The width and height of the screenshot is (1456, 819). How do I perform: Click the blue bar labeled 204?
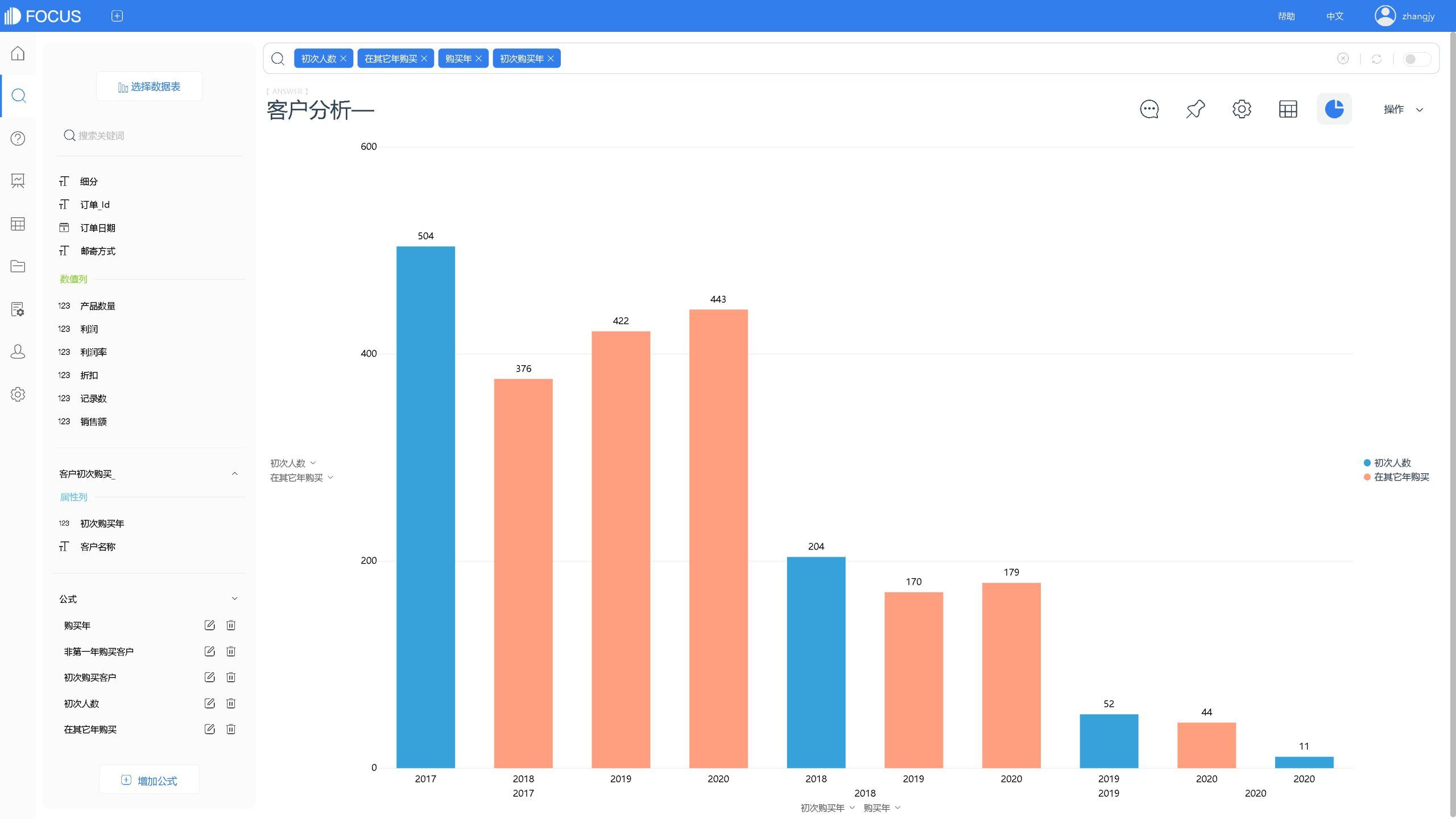816,662
